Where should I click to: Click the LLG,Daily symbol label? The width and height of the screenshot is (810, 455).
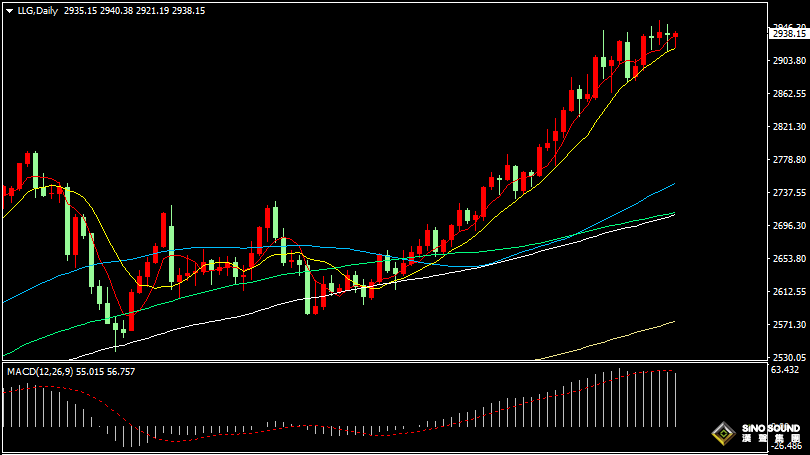[38, 10]
